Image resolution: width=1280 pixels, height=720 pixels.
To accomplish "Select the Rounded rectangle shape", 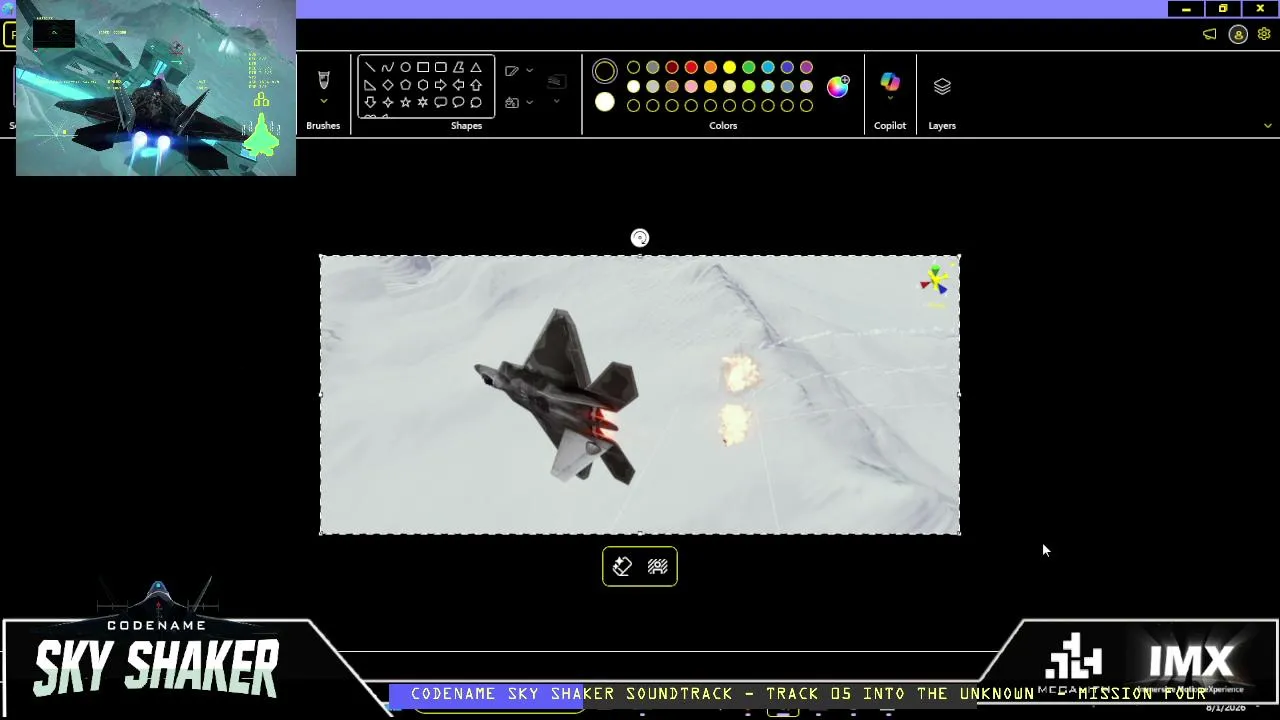I will pos(441,68).
